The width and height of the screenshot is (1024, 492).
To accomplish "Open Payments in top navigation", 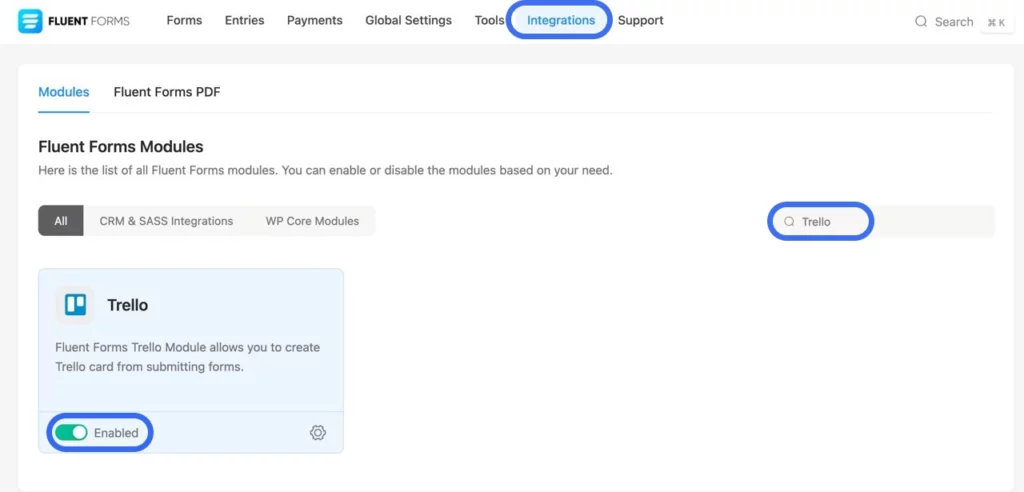I will [x=315, y=20].
